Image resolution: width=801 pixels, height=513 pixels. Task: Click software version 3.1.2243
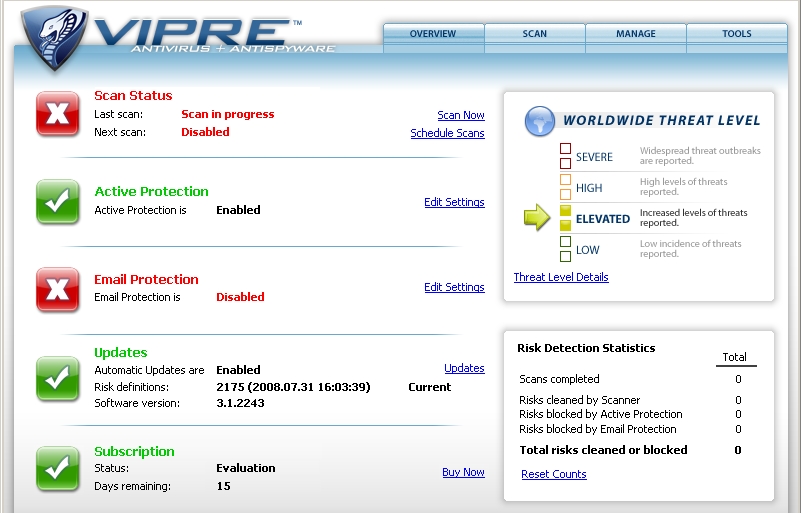point(241,403)
